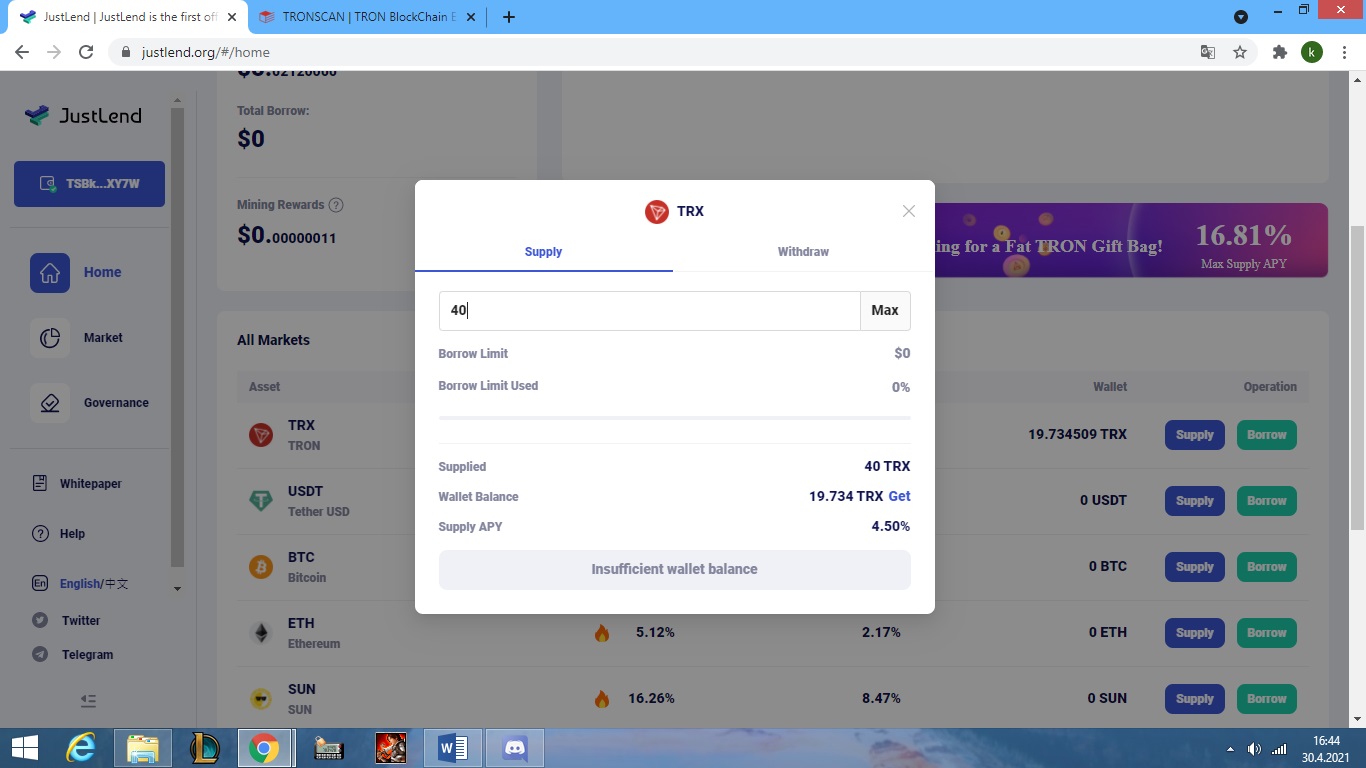Open the Chrome profile avatar K

[x=1312, y=52]
